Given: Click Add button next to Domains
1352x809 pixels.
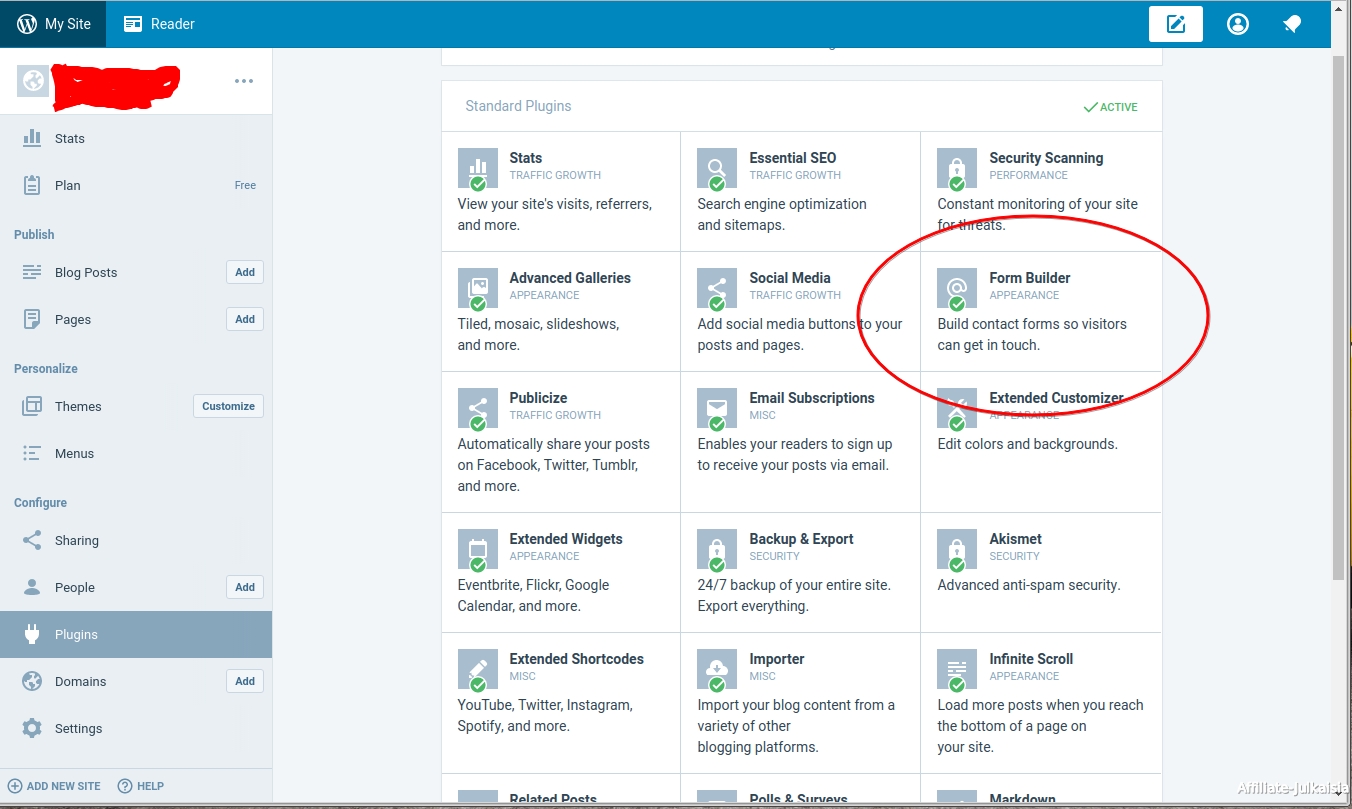Looking at the screenshot, I should pos(245,681).
